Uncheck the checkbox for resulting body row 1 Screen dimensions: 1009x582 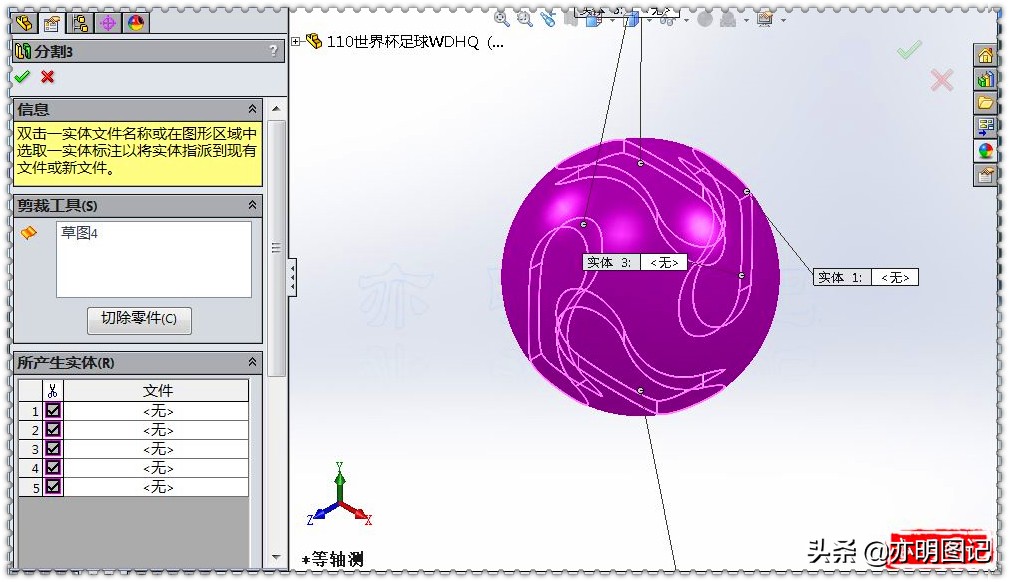click(x=52, y=410)
